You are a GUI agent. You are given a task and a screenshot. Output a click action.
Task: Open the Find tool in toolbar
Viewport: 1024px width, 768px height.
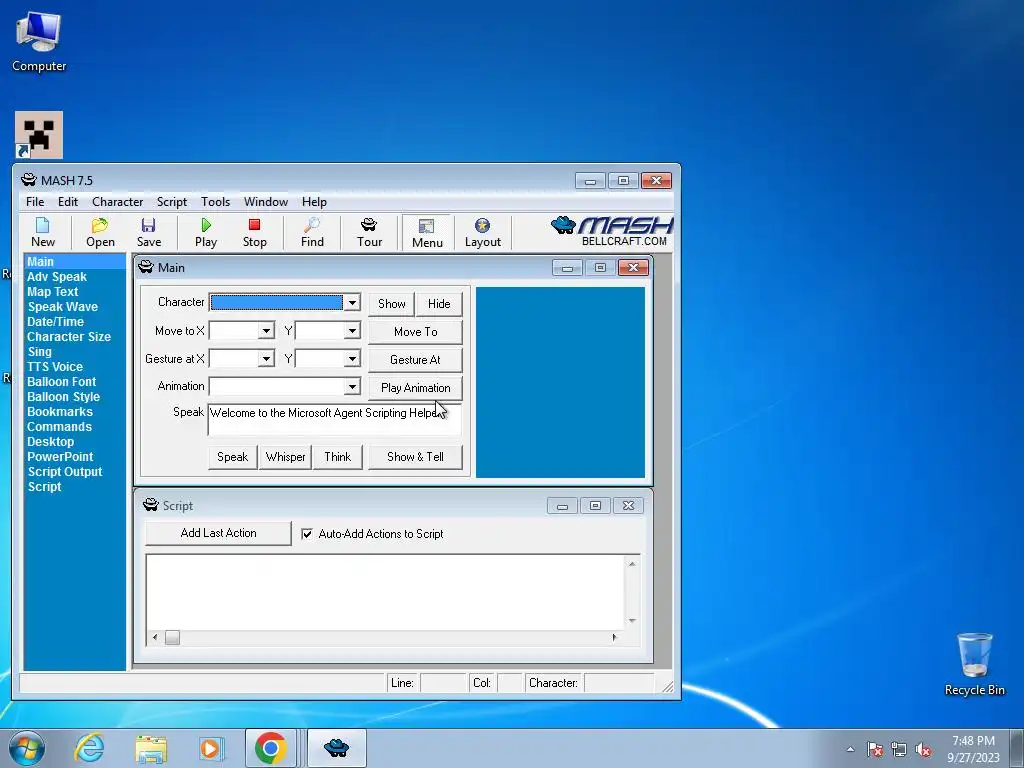click(312, 232)
